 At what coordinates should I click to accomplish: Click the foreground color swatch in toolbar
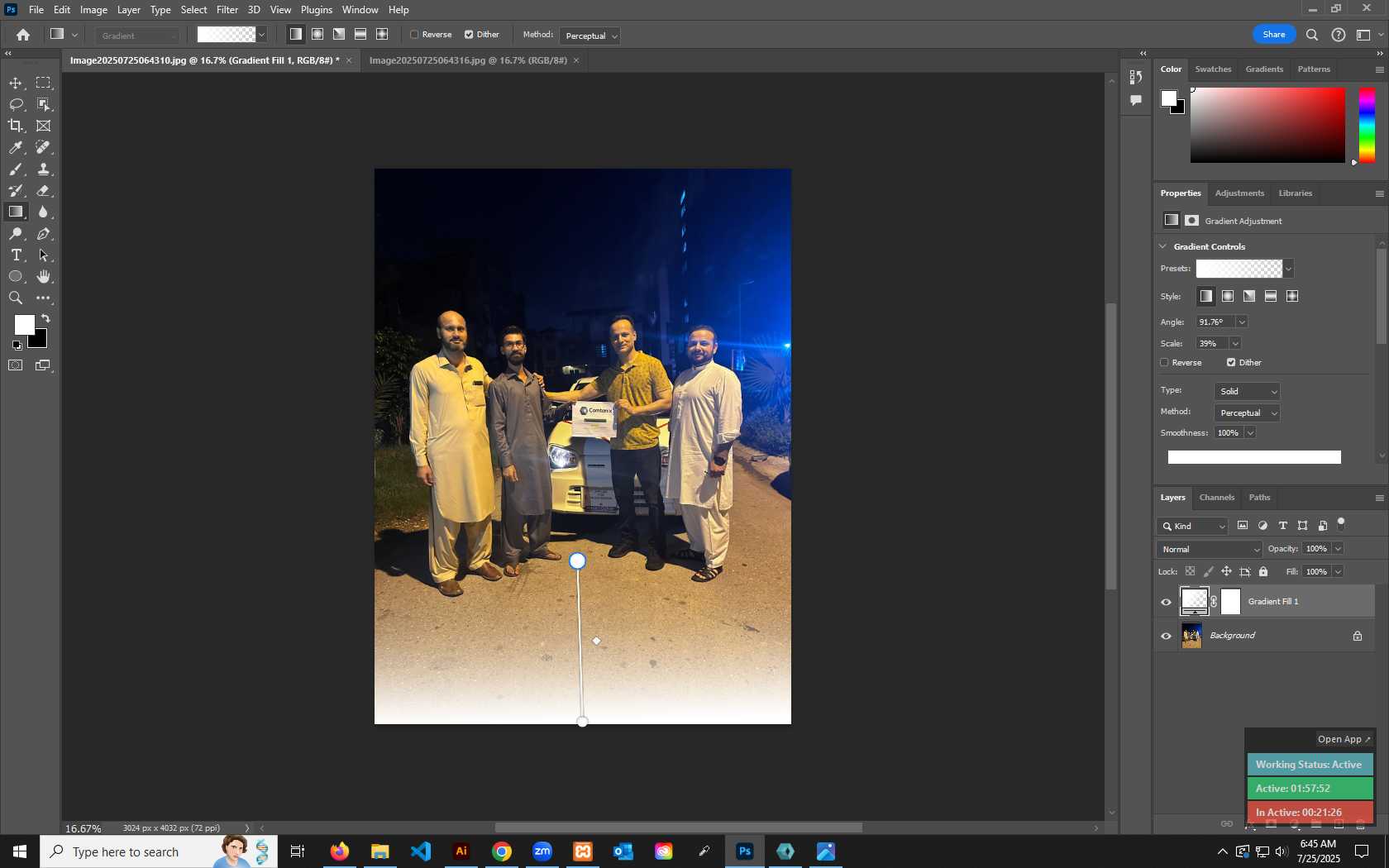click(24, 325)
